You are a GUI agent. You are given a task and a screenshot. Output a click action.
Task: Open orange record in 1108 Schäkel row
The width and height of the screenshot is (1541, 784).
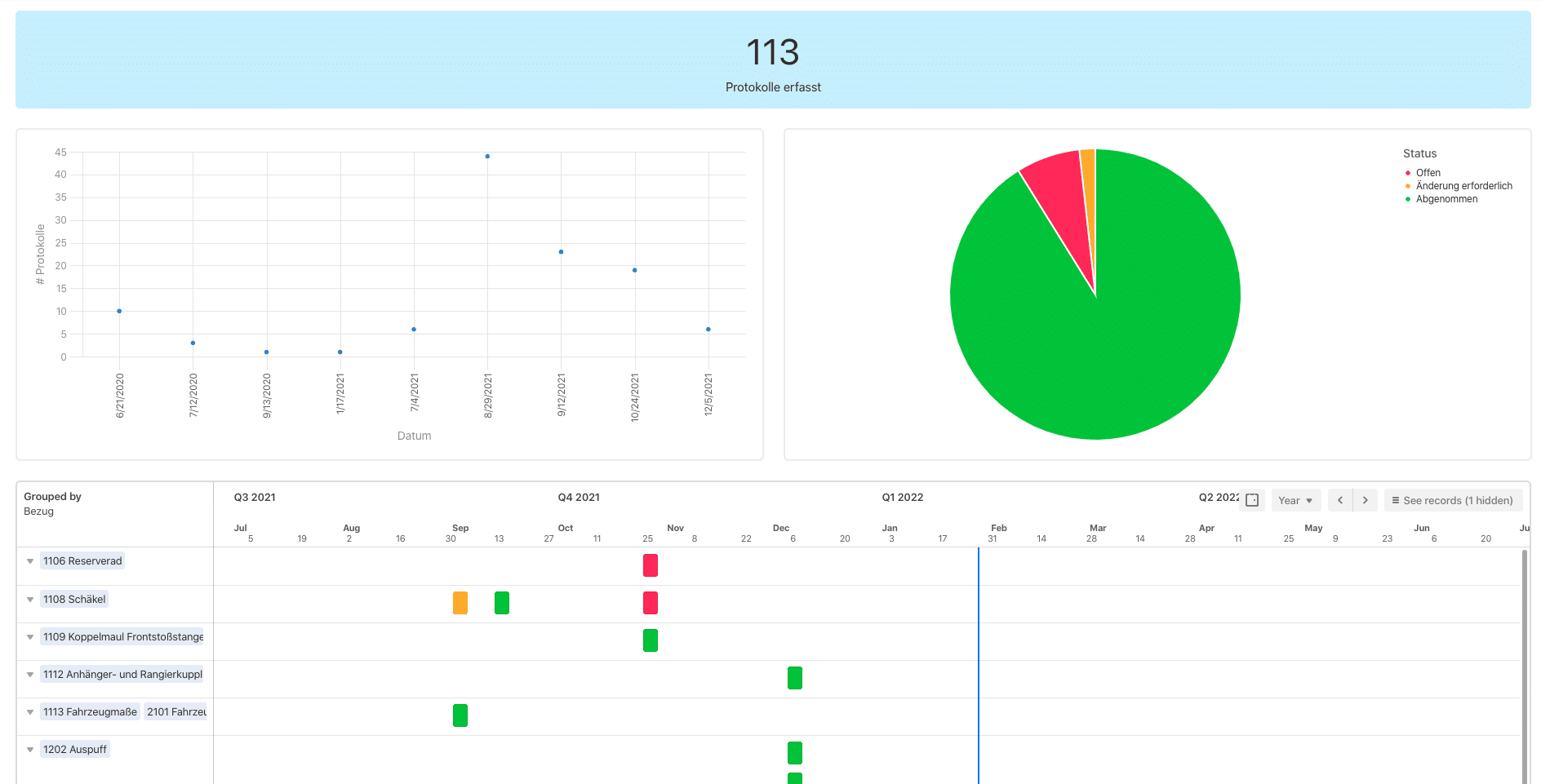[x=460, y=603]
